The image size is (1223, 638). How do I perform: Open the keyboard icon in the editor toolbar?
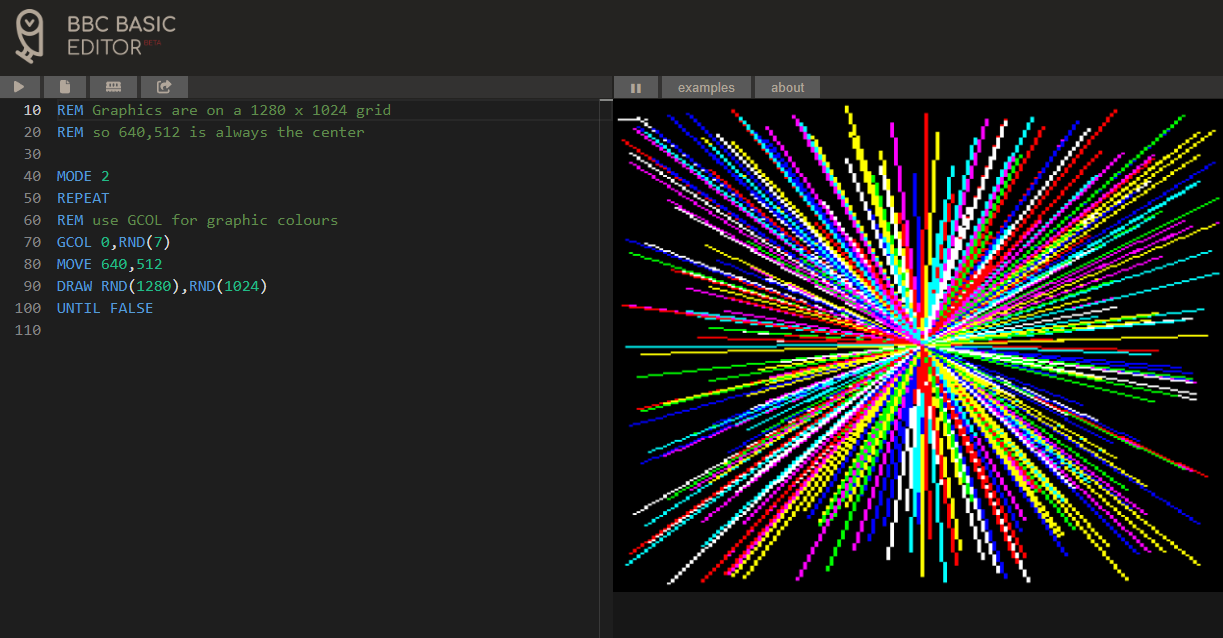113,87
